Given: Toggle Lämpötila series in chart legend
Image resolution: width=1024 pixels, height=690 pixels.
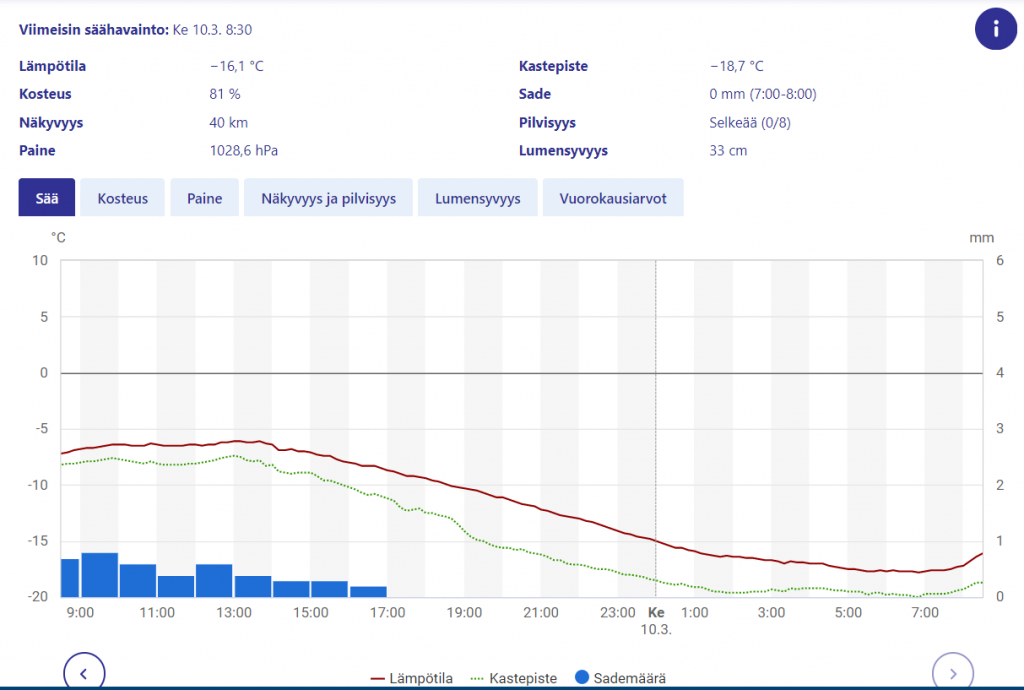Looking at the screenshot, I should tap(411, 678).
